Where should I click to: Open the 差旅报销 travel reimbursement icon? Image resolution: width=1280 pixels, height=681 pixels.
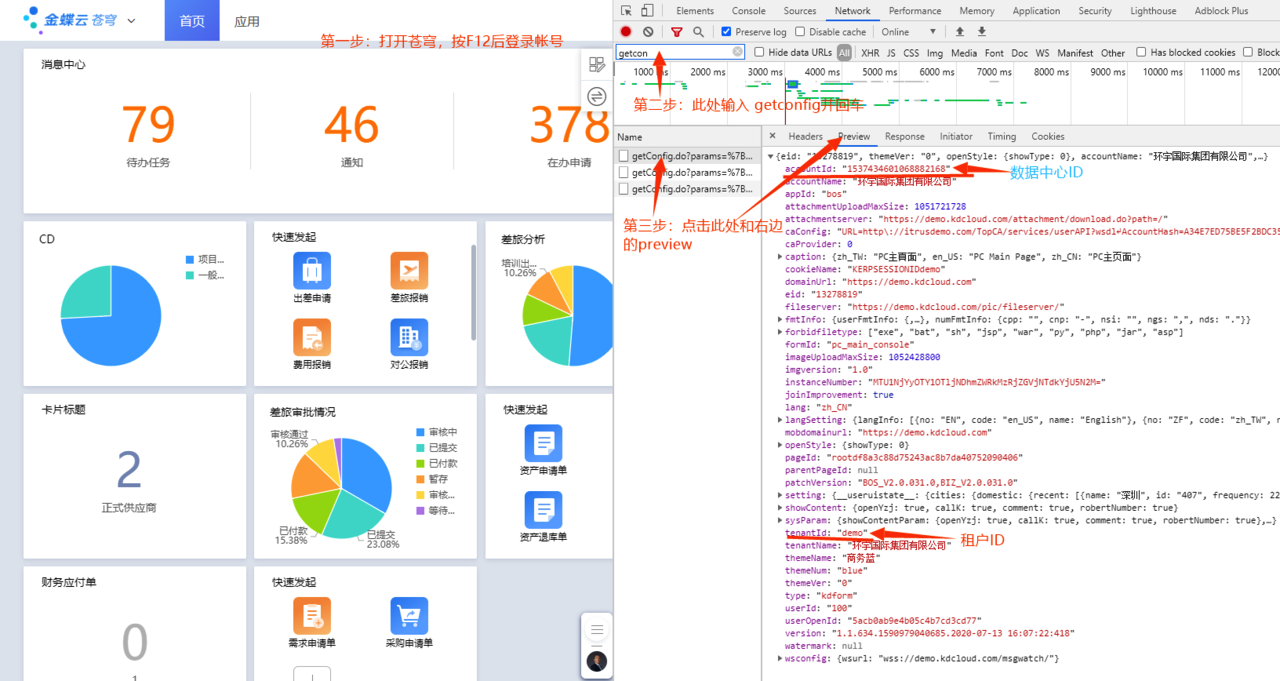pos(409,271)
